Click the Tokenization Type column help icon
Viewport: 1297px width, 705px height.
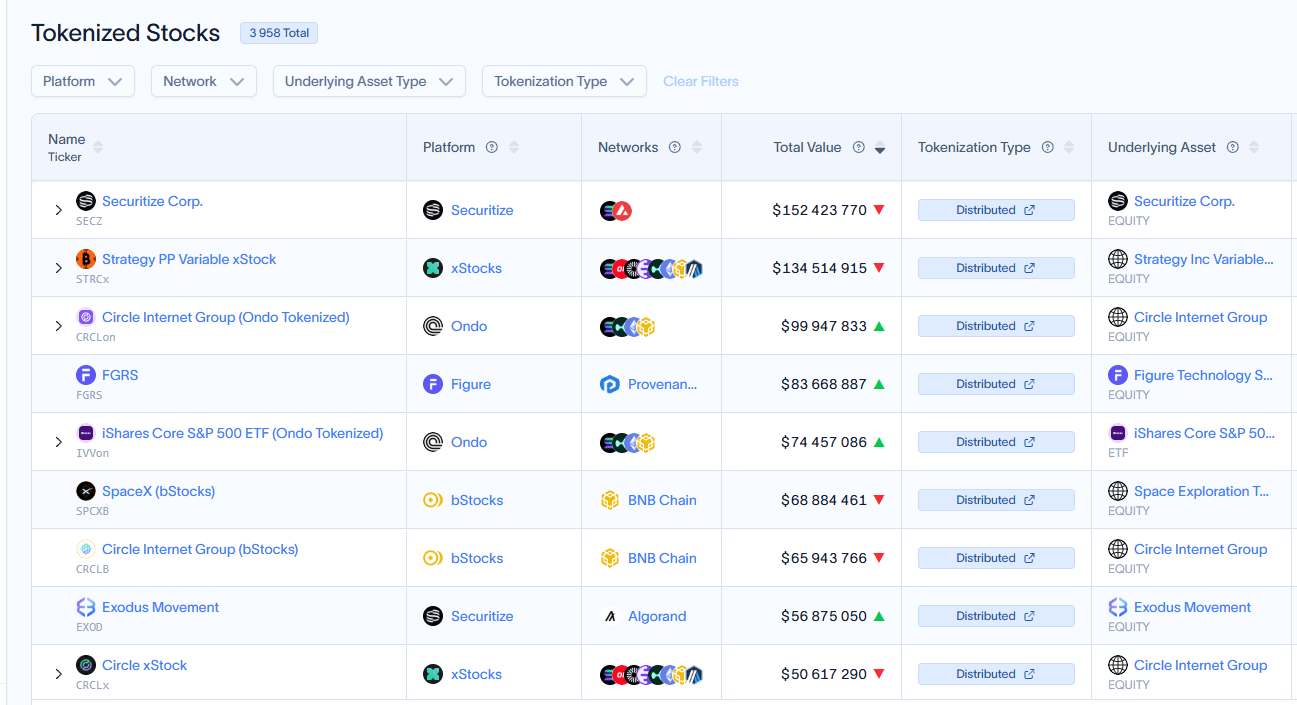[1047, 147]
